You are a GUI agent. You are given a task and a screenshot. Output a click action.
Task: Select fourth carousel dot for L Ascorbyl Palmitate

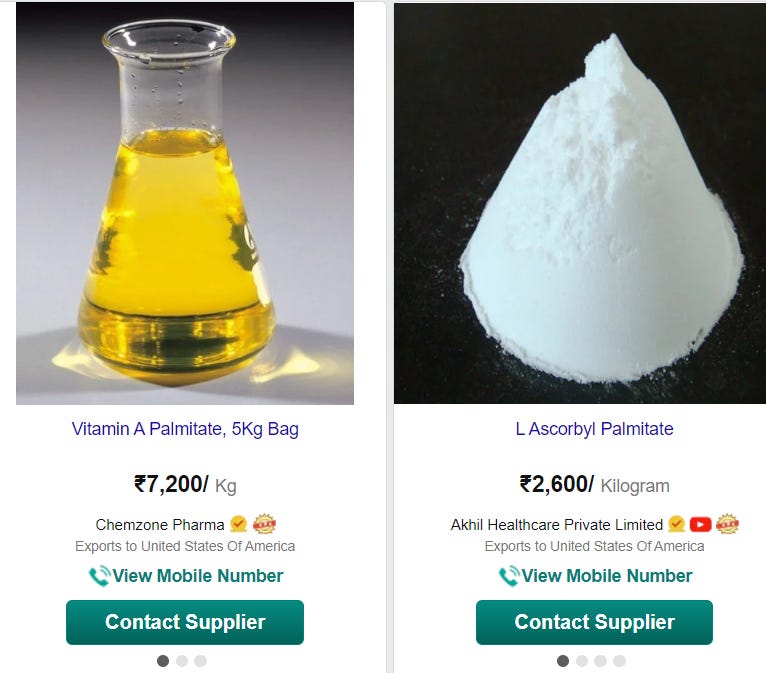[619, 661]
